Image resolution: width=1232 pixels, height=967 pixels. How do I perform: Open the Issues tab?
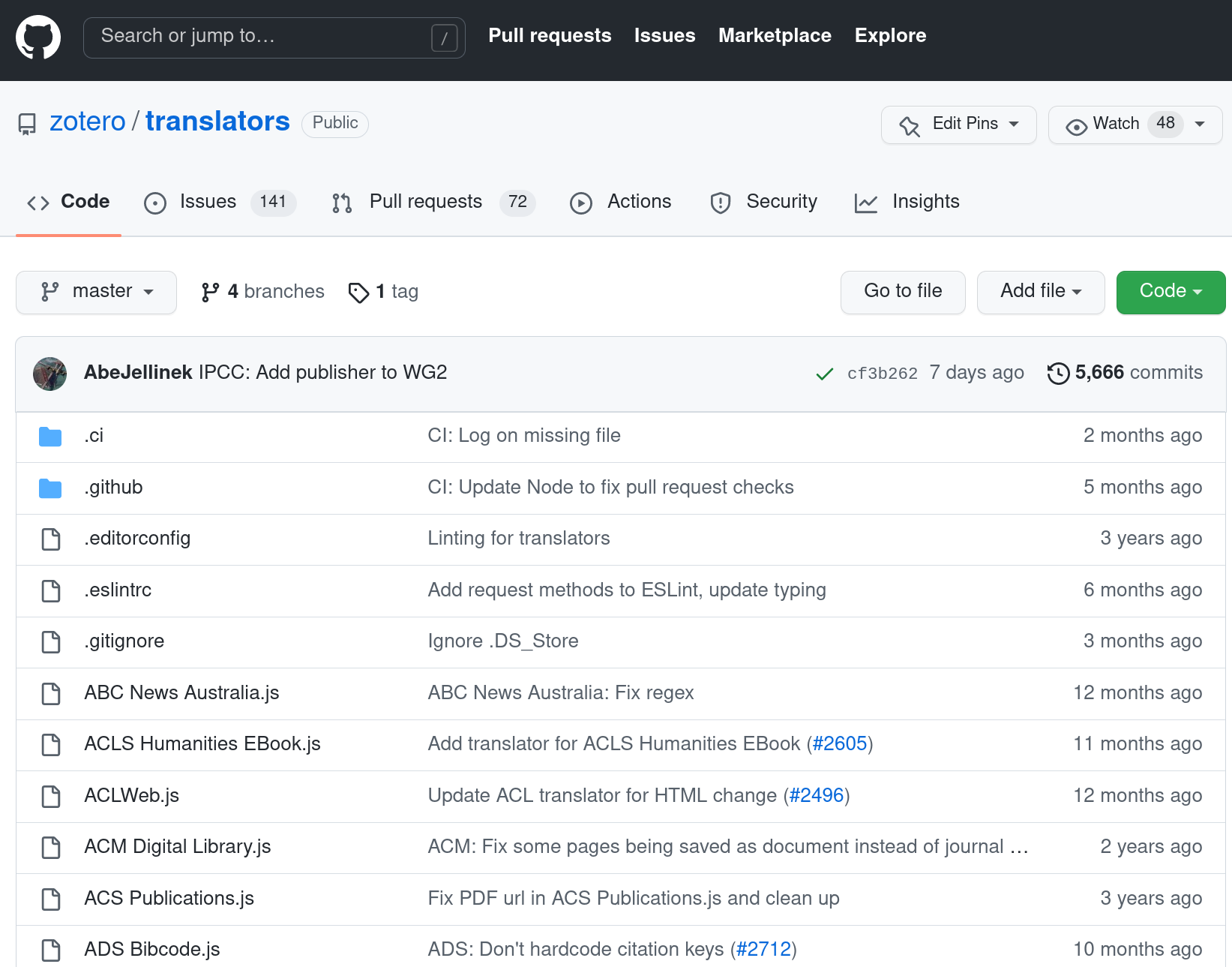coord(220,202)
